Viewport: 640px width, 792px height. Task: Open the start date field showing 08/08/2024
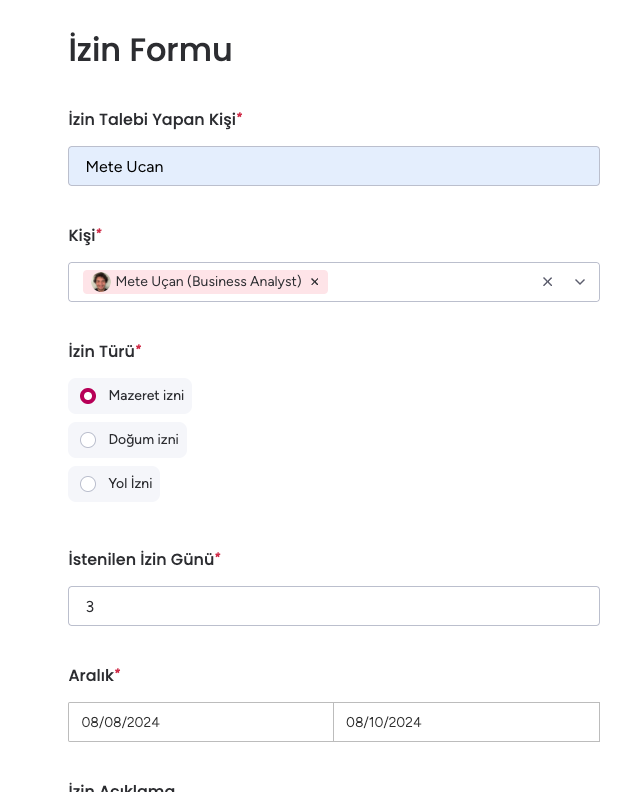click(201, 722)
